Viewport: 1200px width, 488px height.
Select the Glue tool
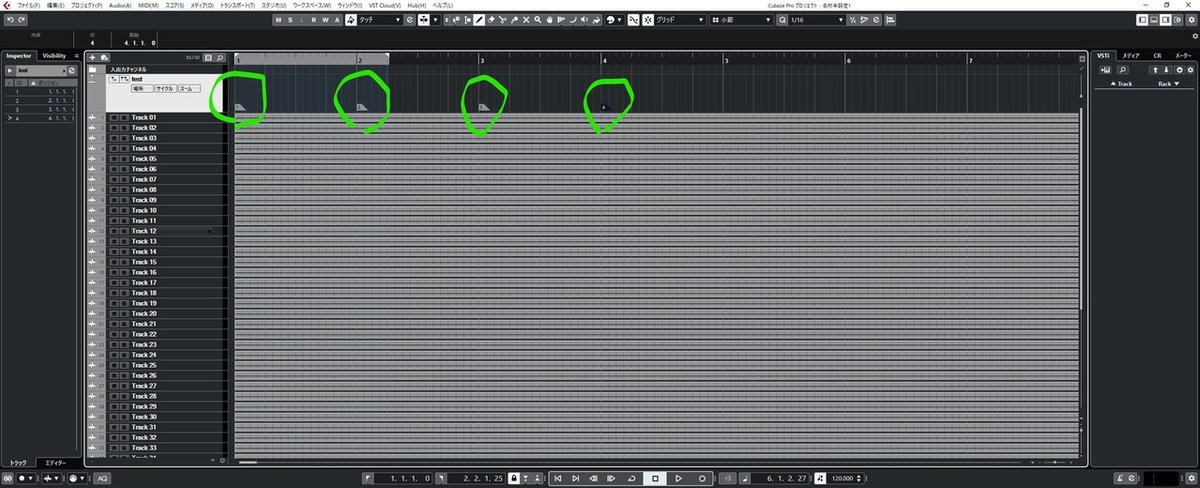pyautogui.click(x=514, y=19)
